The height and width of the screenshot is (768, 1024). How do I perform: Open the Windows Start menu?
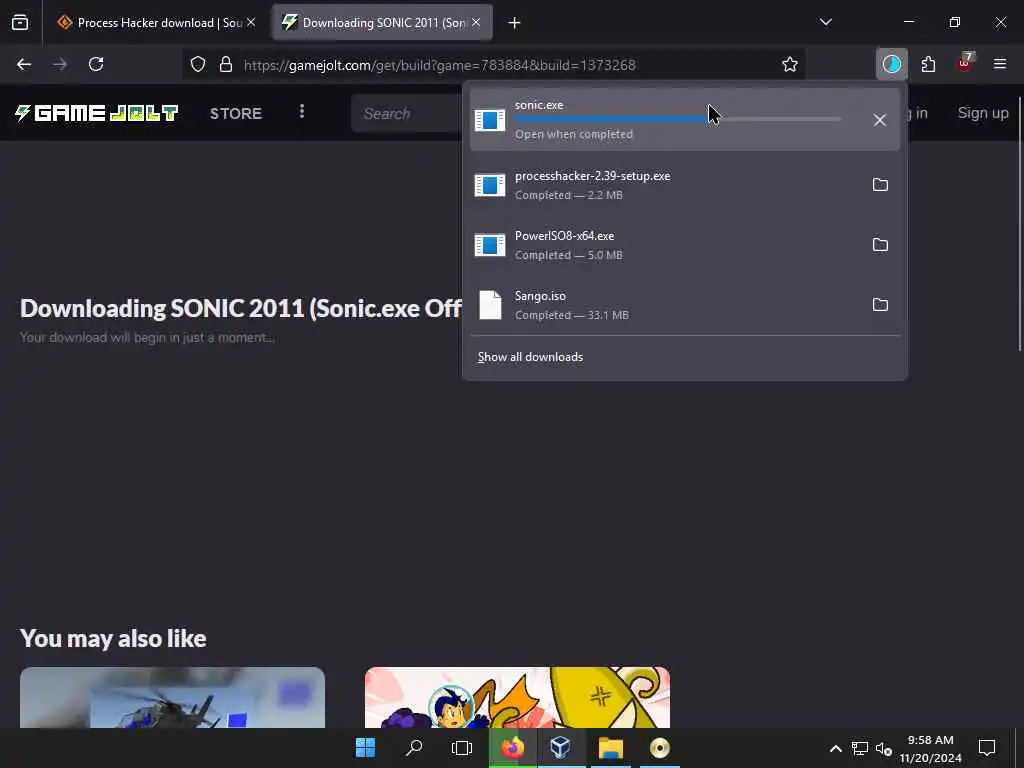[x=365, y=747]
